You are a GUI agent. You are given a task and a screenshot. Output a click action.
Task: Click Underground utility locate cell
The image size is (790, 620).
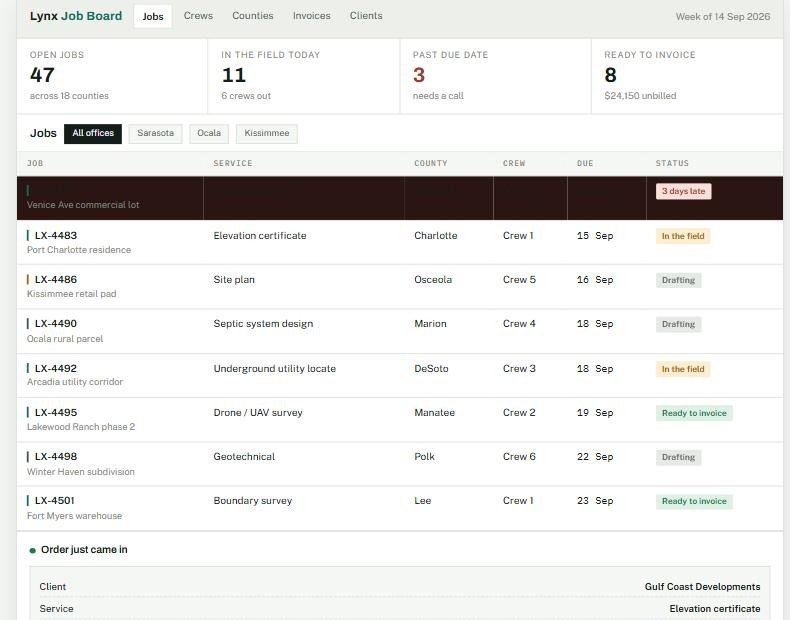pyautogui.click(x=275, y=369)
